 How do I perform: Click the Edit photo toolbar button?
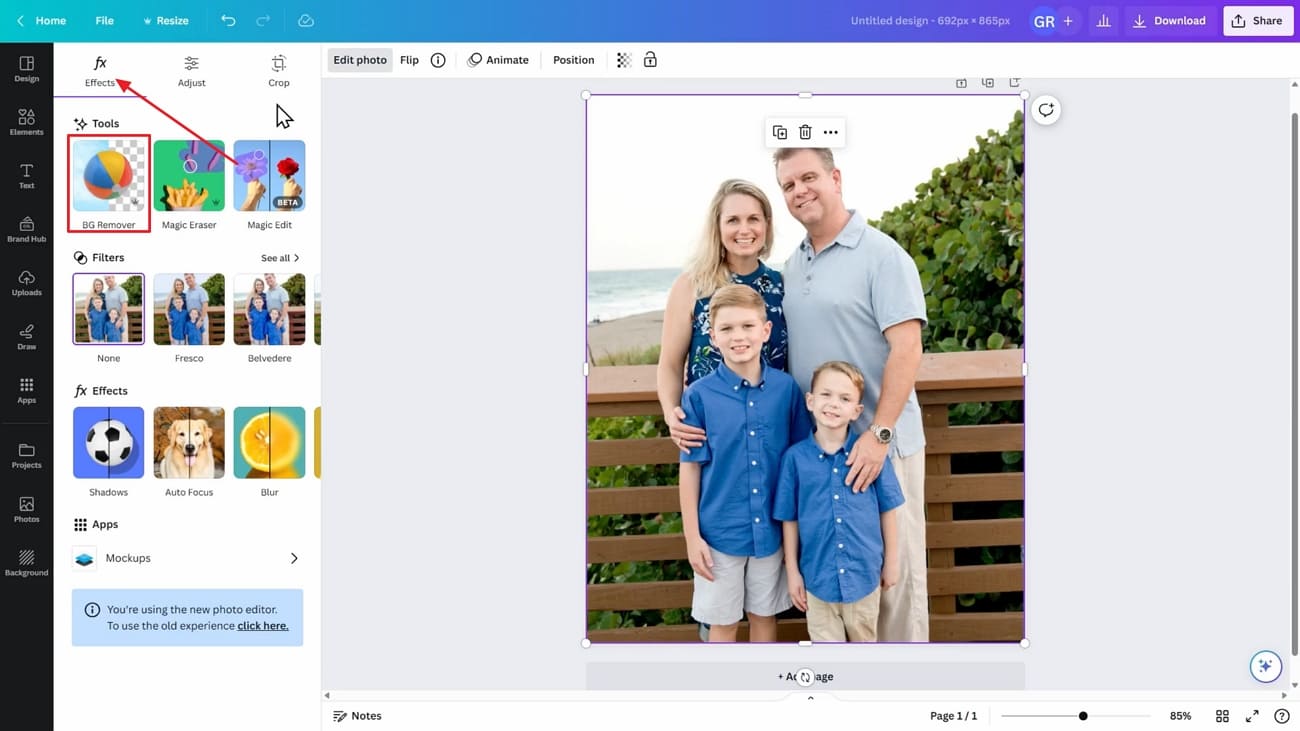tap(360, 60)
